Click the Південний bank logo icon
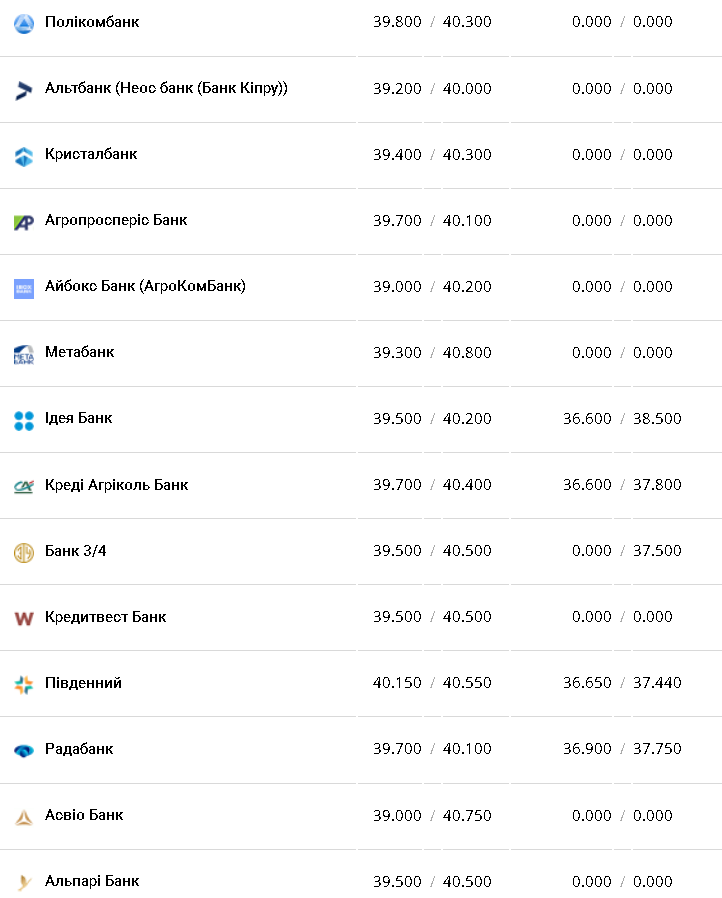The height and width of the screenshot is (898, 722). click(x=24, y=684)
